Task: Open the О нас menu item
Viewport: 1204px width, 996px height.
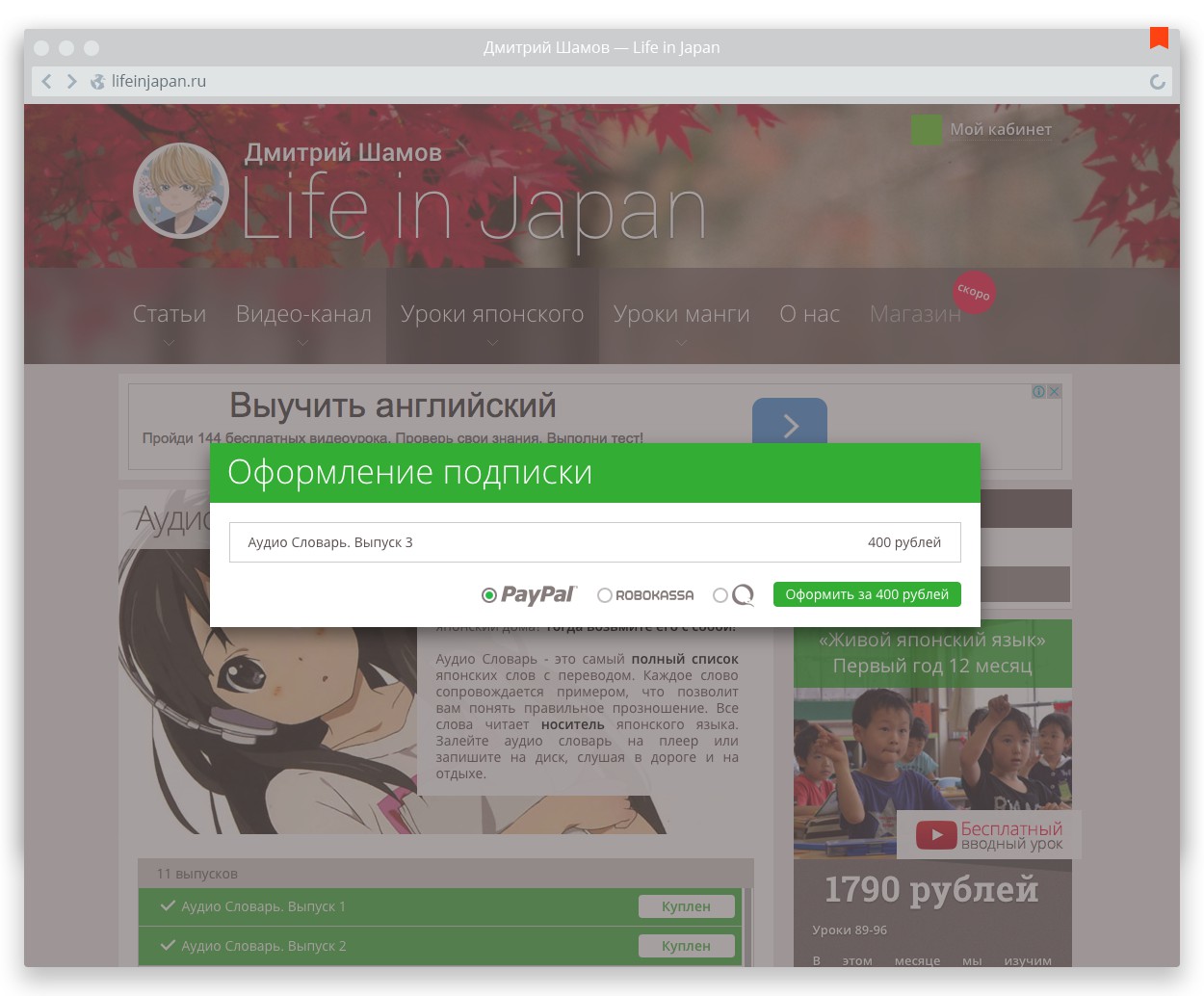Action: 809,314
